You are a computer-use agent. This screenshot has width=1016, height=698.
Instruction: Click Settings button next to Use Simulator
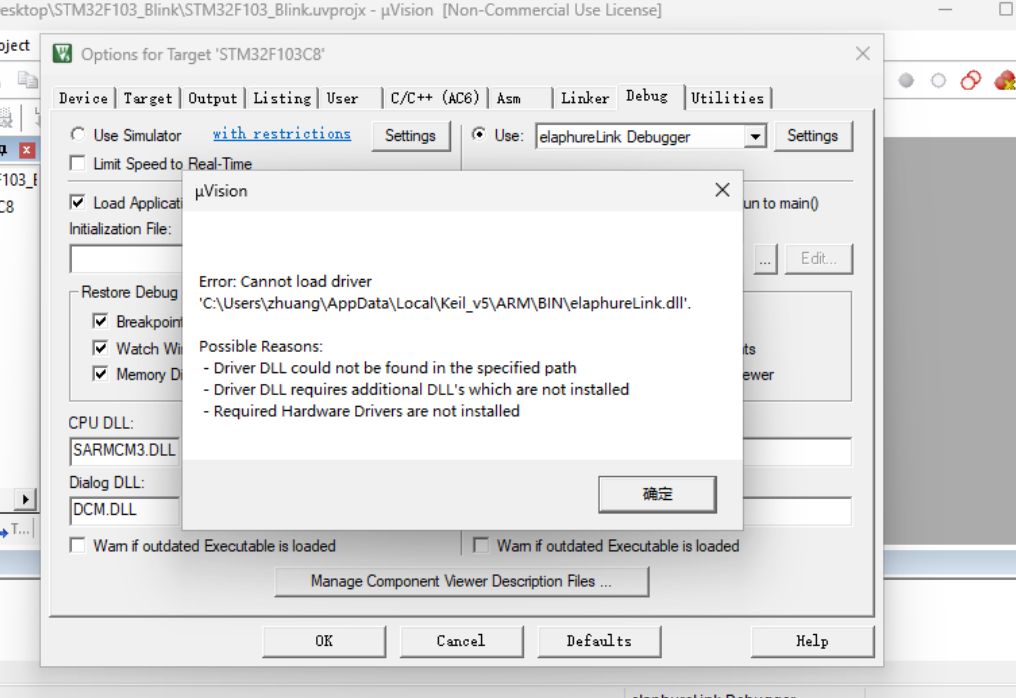410,136
